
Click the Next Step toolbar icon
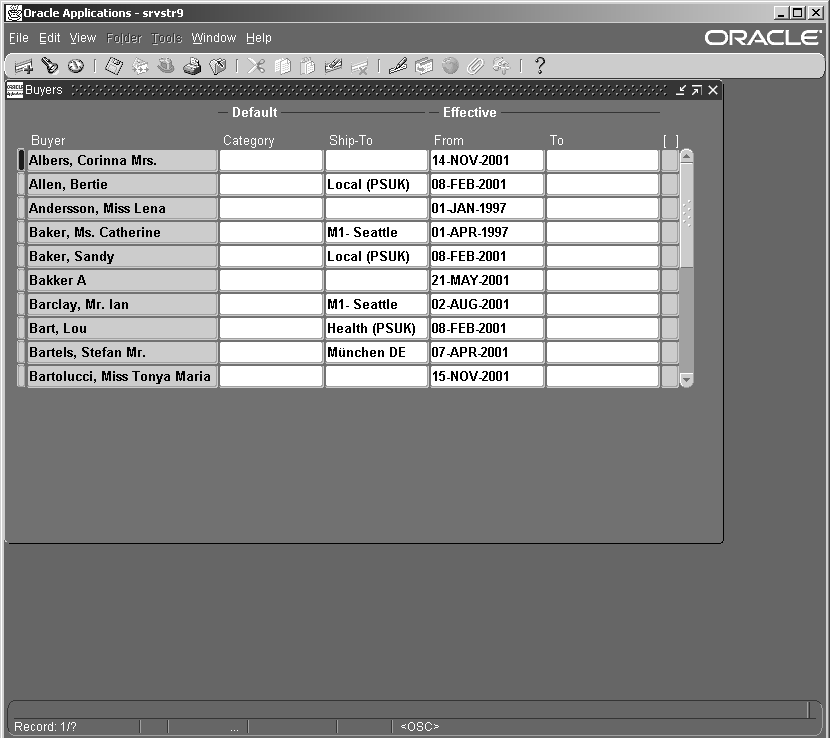[x=140, y=66]
